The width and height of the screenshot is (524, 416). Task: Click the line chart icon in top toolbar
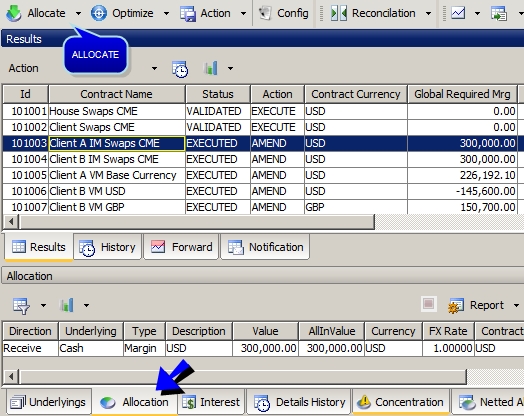[x=458, y=13]
